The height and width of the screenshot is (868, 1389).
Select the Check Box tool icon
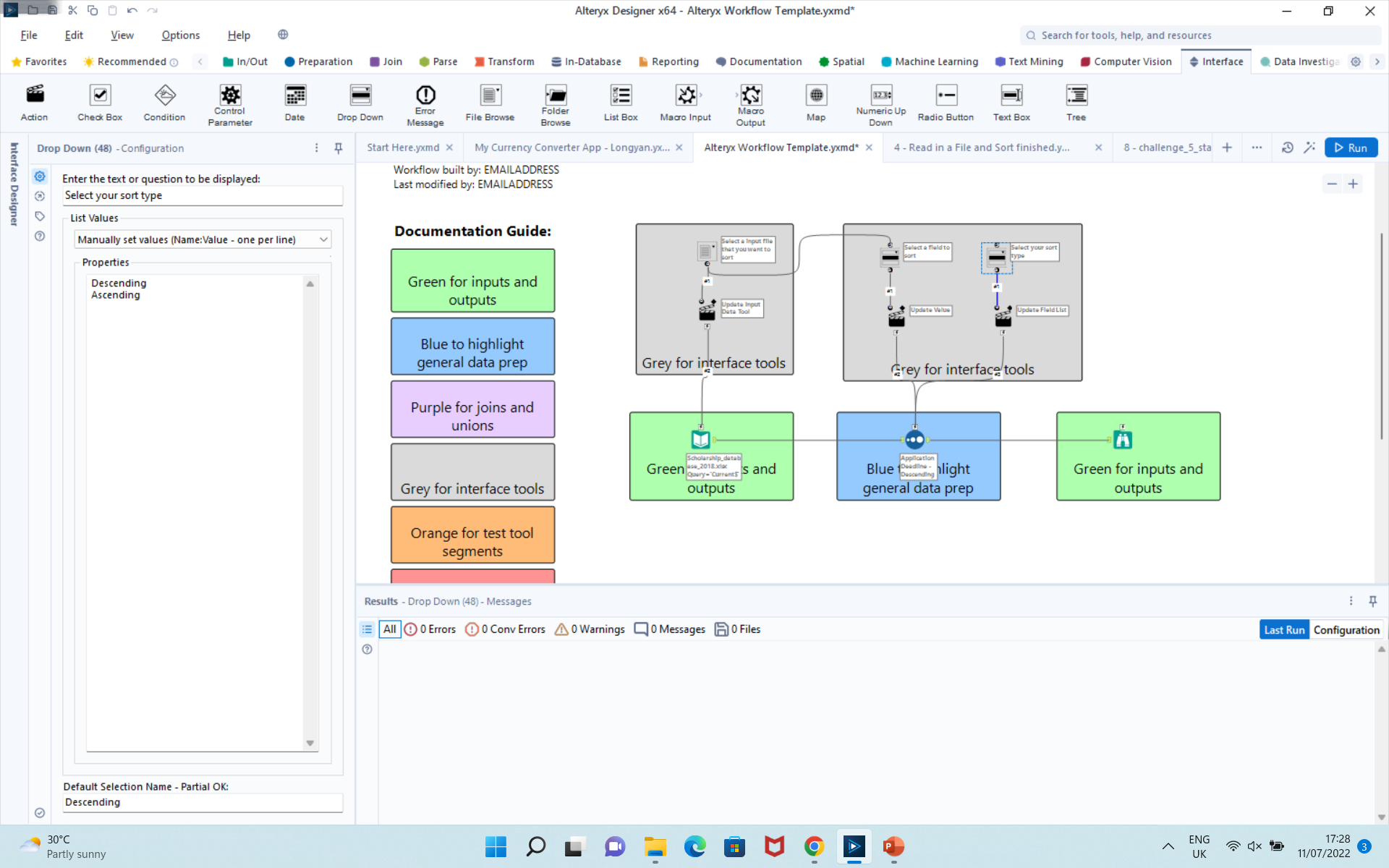coord(100,95)
